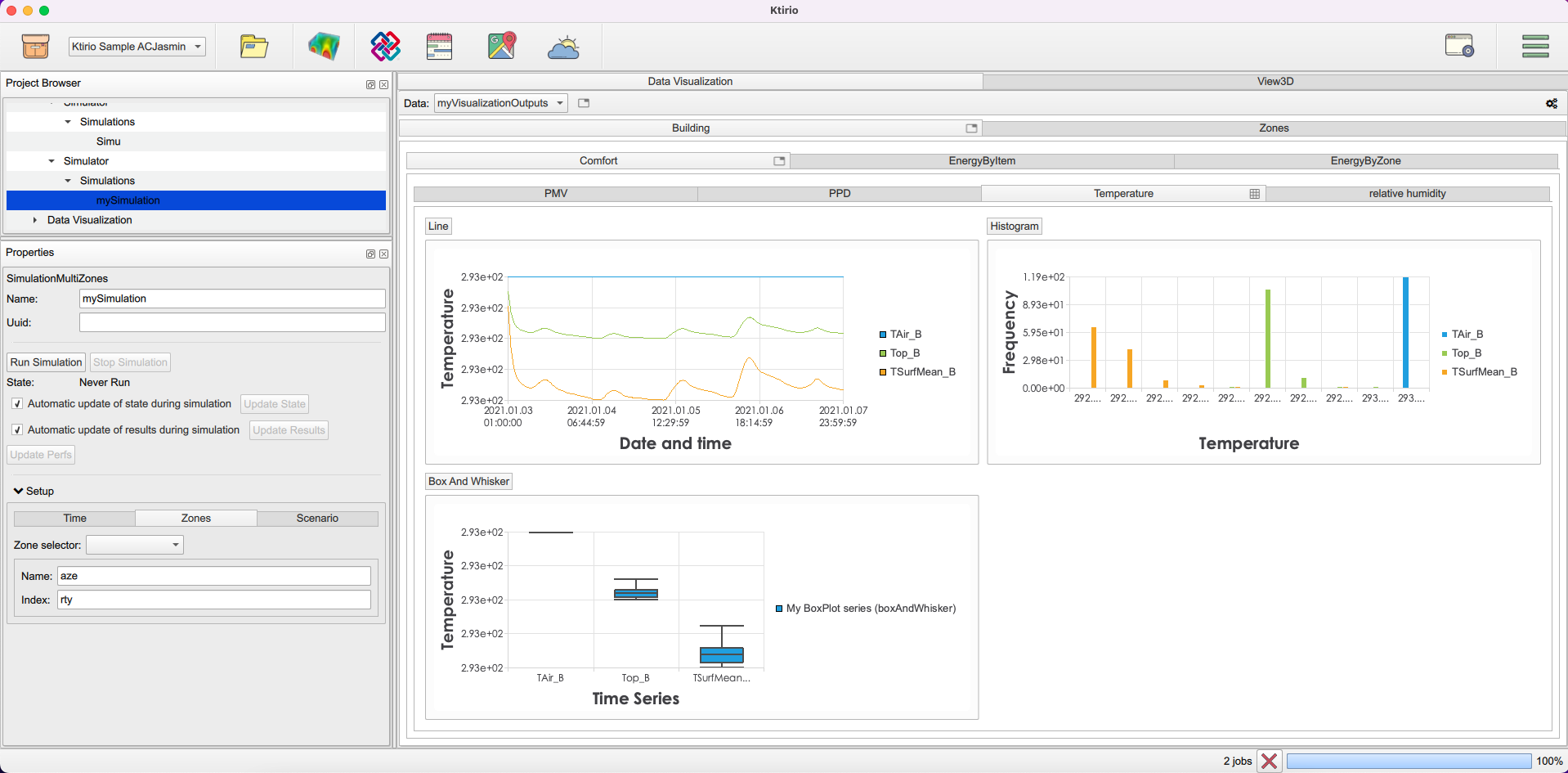1568x773 pixels.
Task: Switch to the View3D tab
Action: [x=1275, y=82]
